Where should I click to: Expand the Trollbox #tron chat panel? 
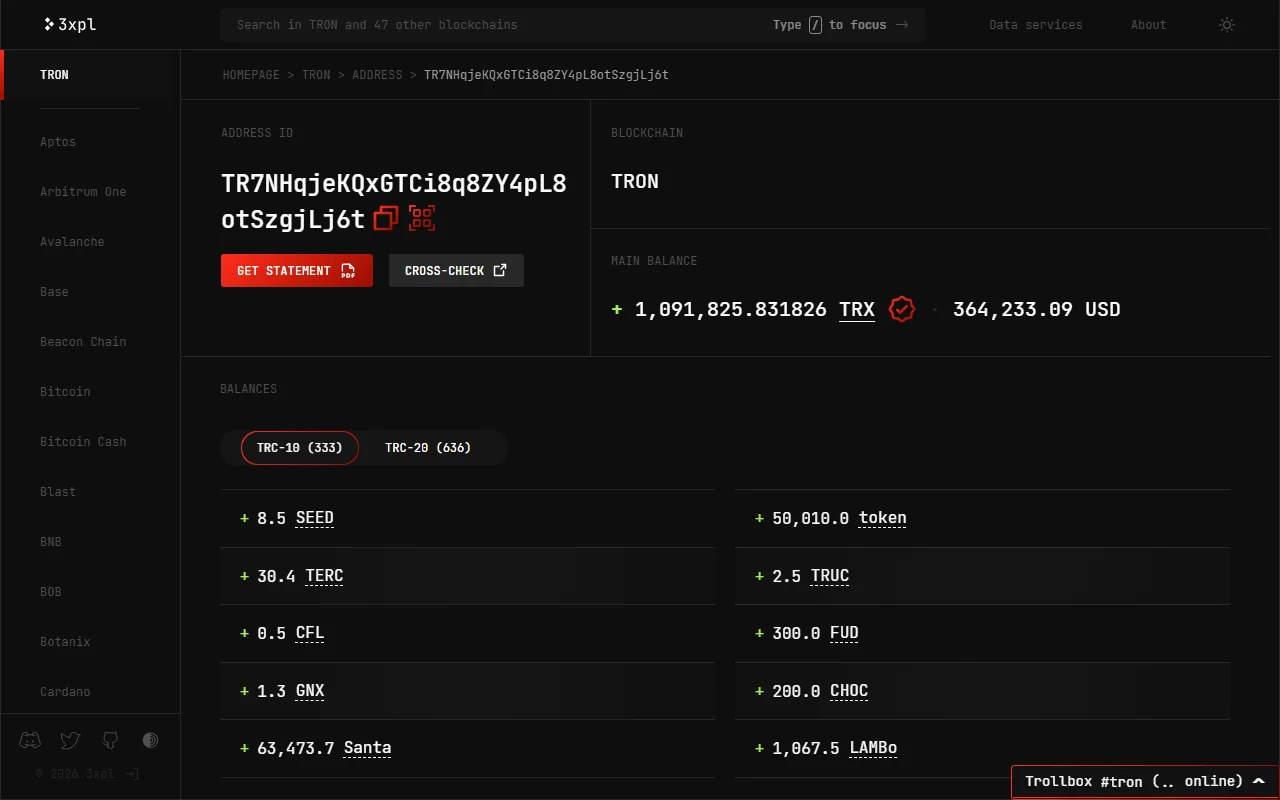[1145, 781]
